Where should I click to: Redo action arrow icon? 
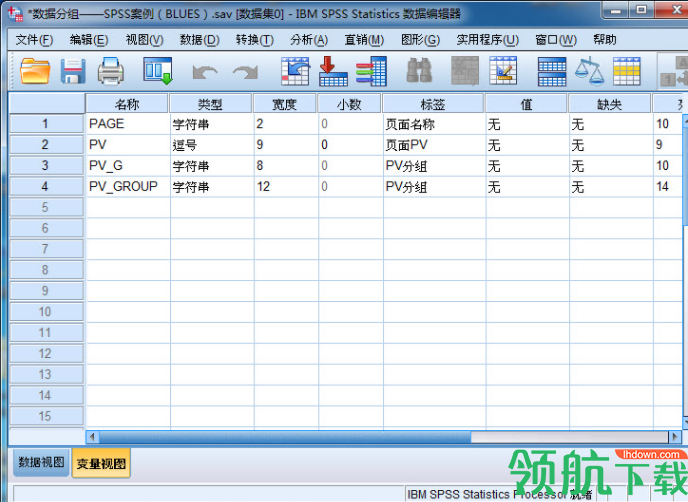(245, 72)
